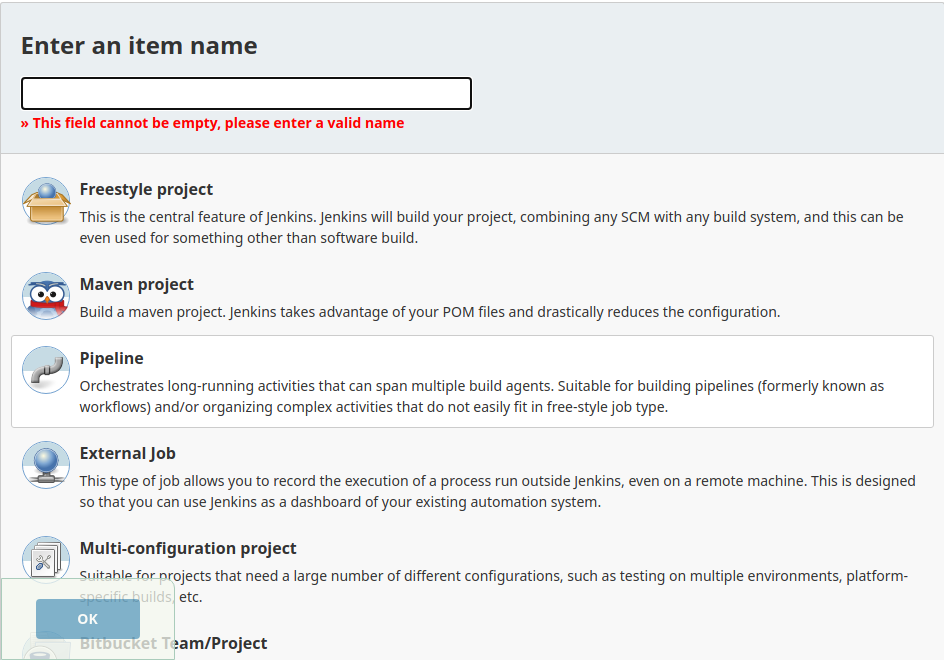Click the External Job description text
The width and height of the screenshot is (944, 660).
pos(497,491)
